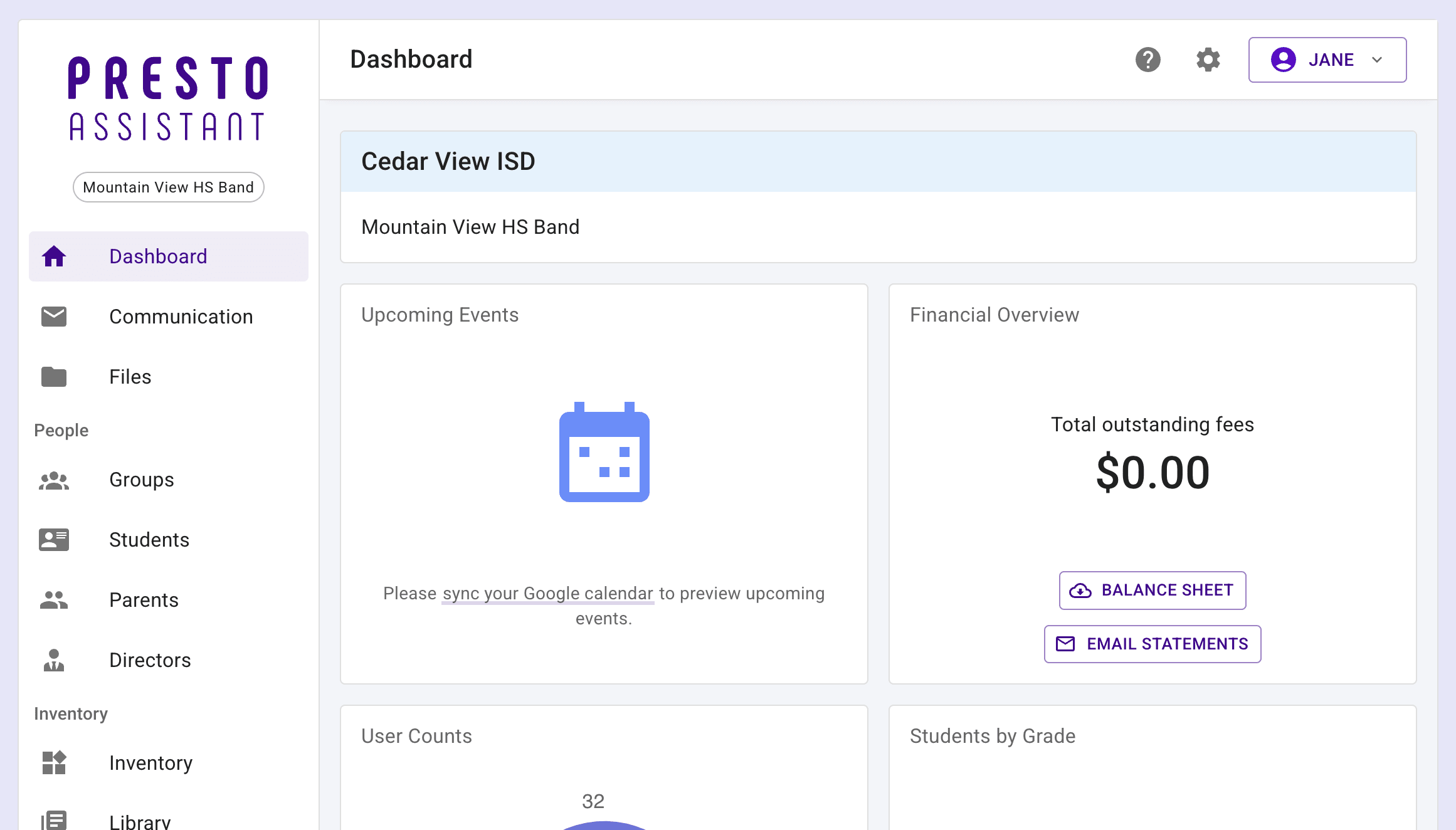Click the blue calendar icon
Viewport: 1456px width, 830px height.
pos(604,453)
